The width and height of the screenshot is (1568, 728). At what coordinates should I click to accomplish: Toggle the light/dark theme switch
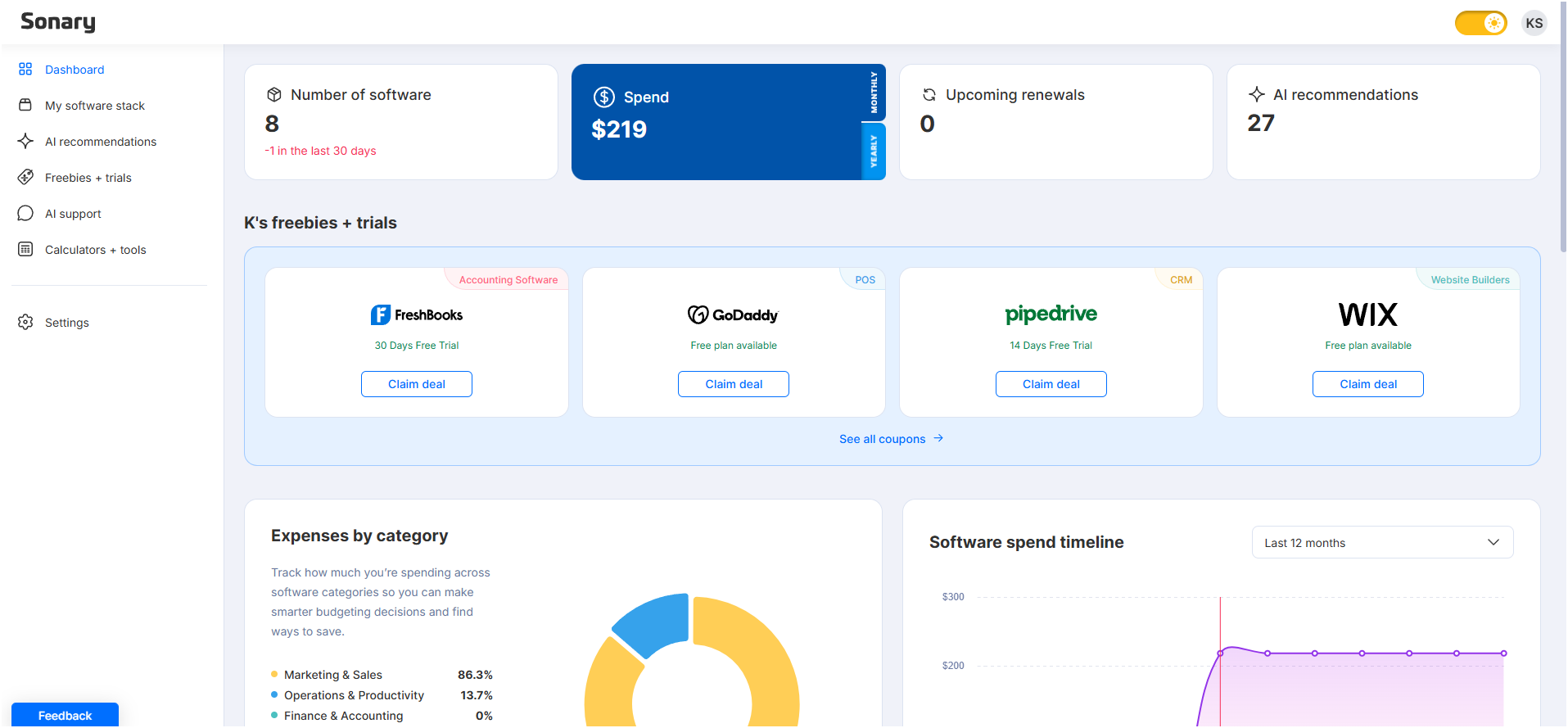click(x=1480, y=23)
